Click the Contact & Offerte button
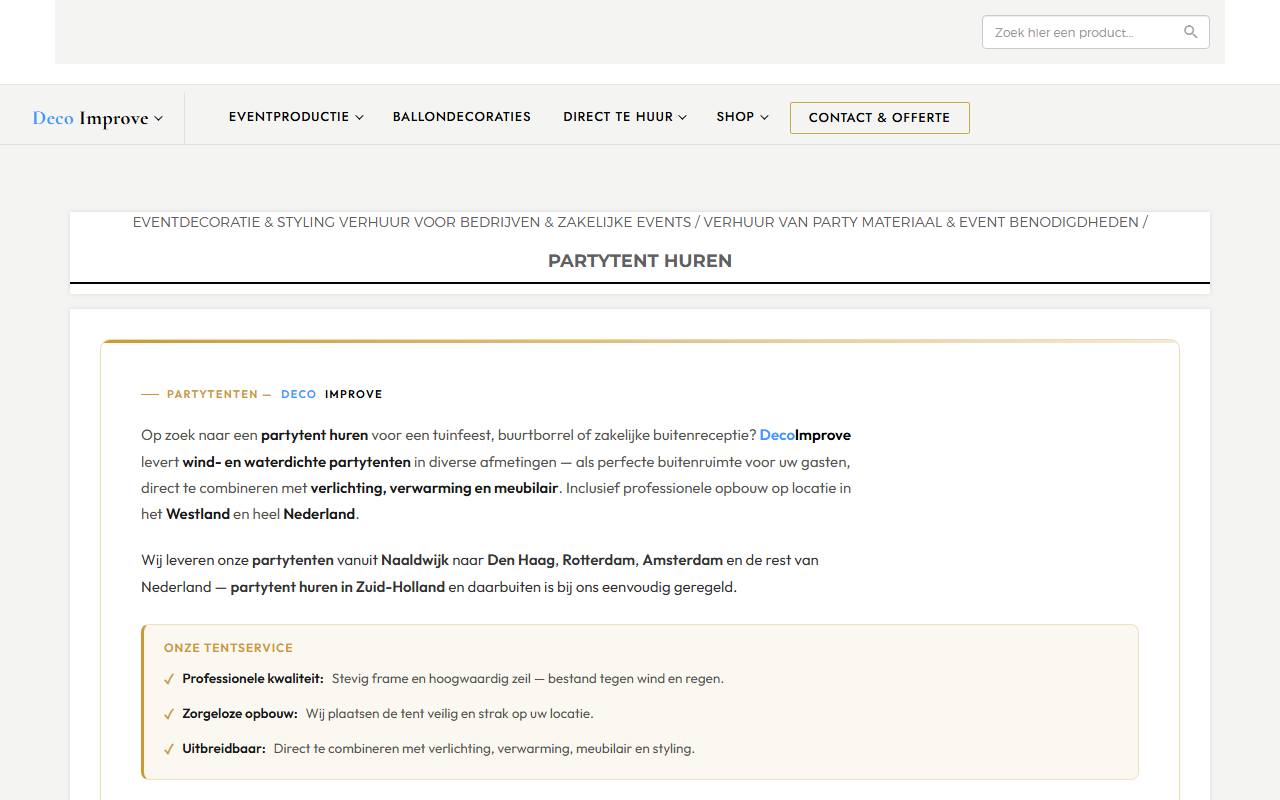 point(880,118)
